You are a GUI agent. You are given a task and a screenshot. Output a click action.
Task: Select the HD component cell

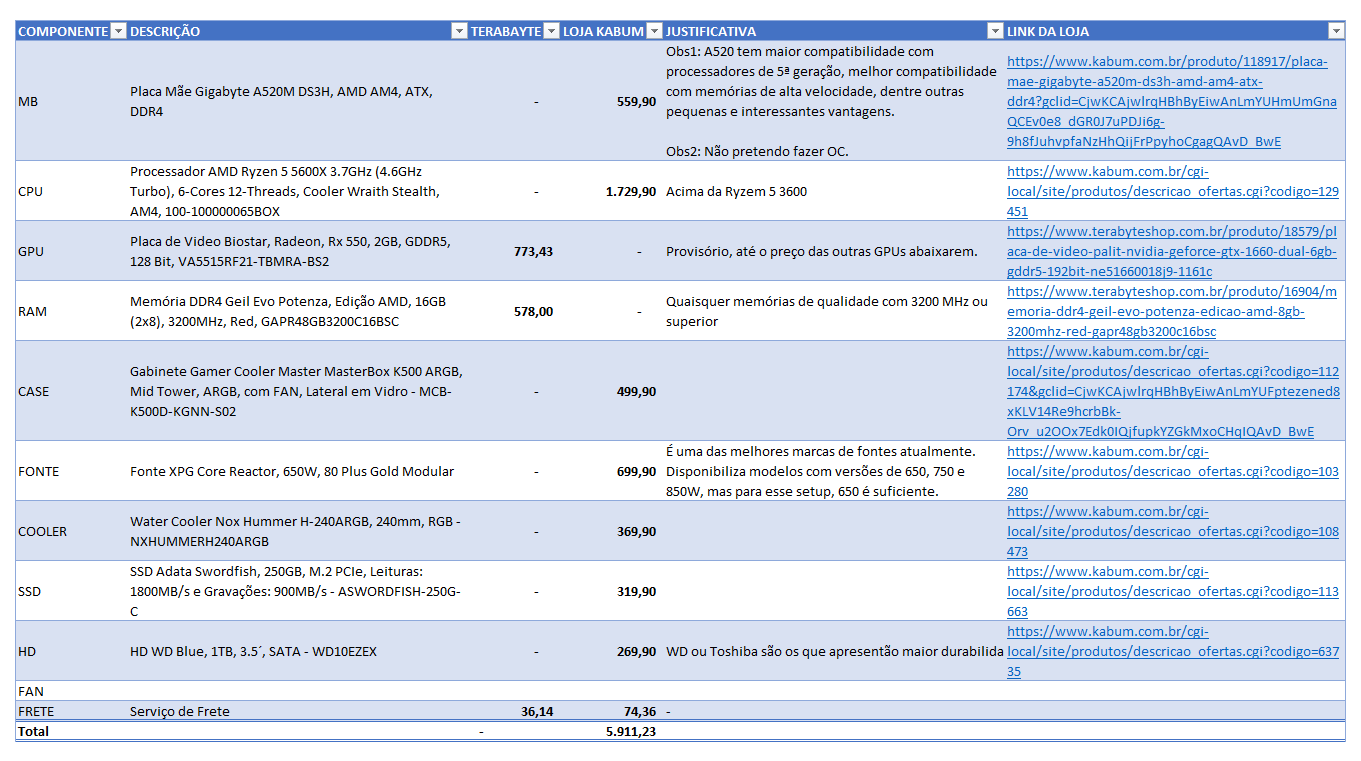click(x=72, y=651)
